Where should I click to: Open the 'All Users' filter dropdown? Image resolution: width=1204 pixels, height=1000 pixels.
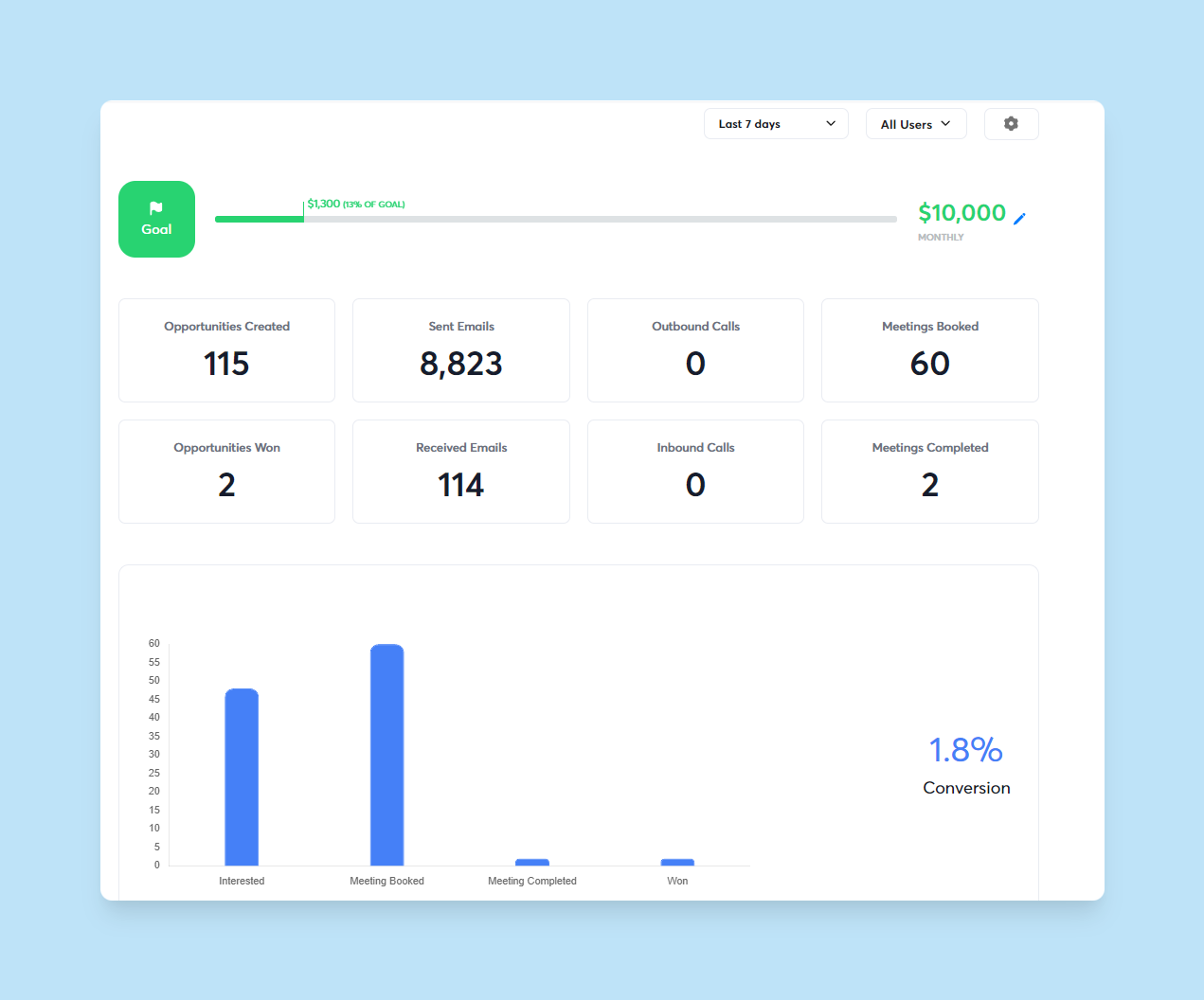(x=915, y=123)
